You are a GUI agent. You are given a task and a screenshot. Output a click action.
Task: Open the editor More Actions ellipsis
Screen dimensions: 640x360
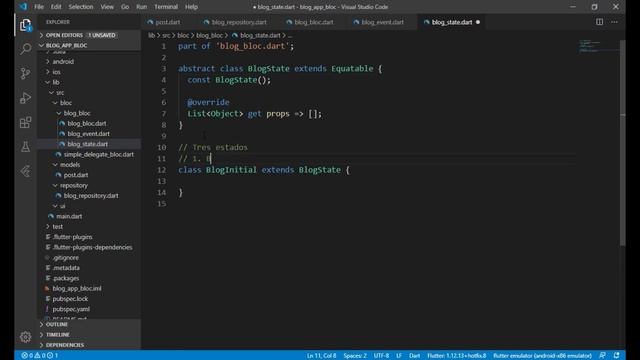pyautogui.click(x=614, y=22)
